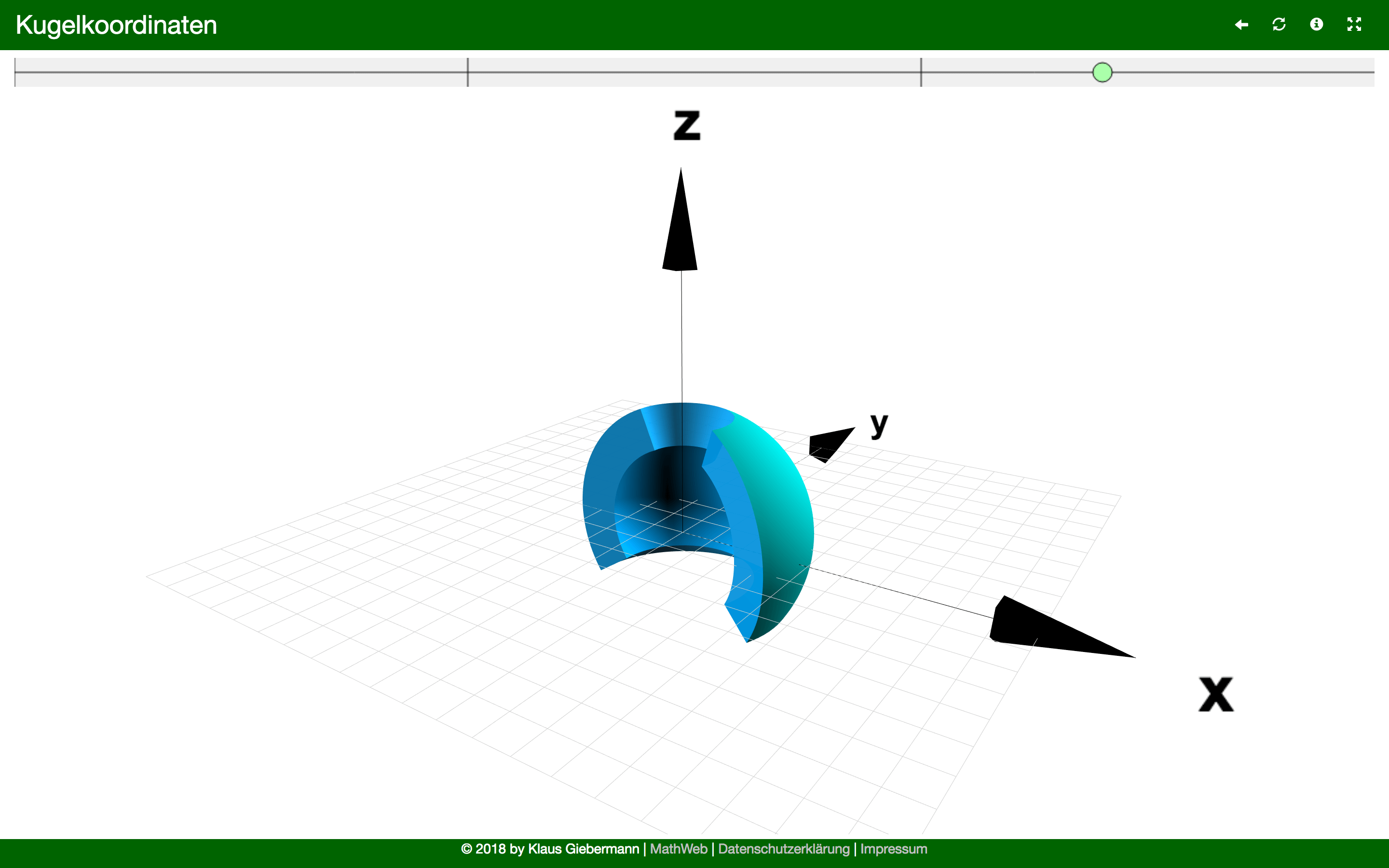
Task: Toggle fullscreen with the expand icon
Action: click(x=1354, y=24)
